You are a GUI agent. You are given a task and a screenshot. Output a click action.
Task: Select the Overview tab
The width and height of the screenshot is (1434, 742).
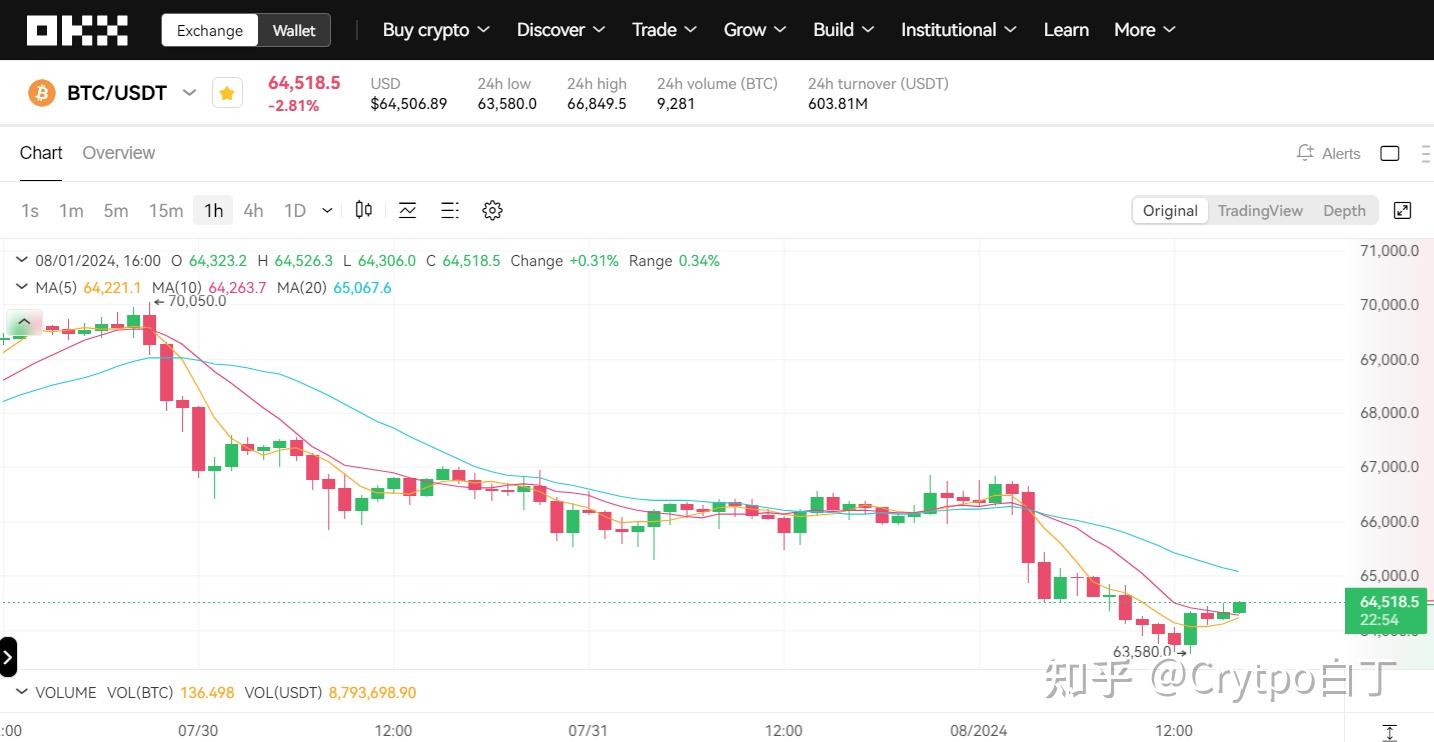(118, 153)
